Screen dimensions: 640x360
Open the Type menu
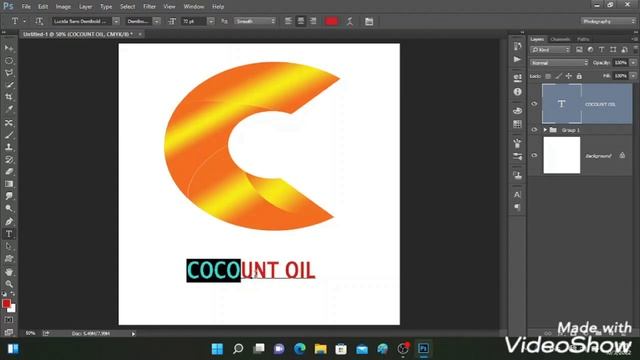point(106,7)
